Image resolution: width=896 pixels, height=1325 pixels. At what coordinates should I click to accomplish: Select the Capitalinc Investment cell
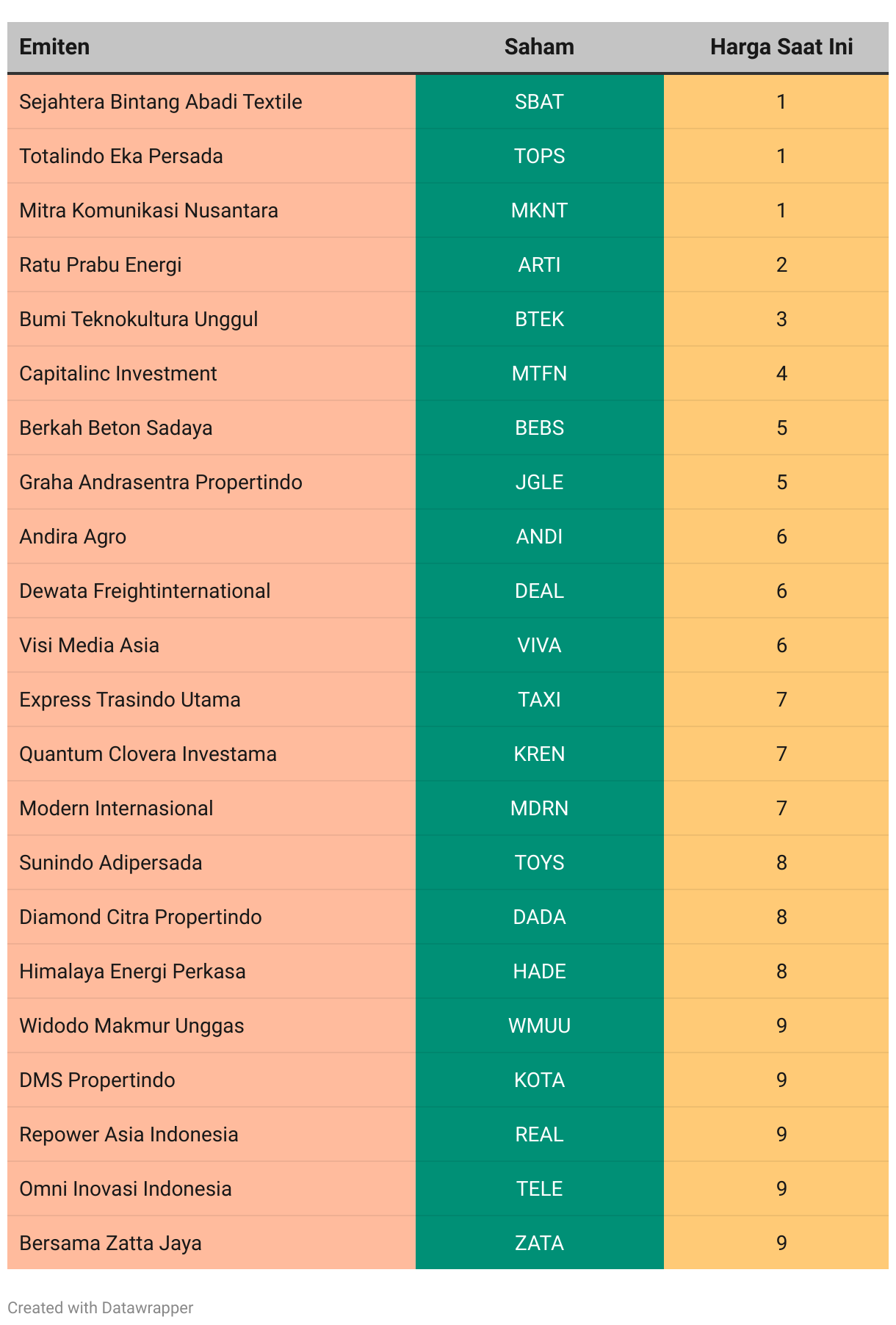(x=212, y=373)
